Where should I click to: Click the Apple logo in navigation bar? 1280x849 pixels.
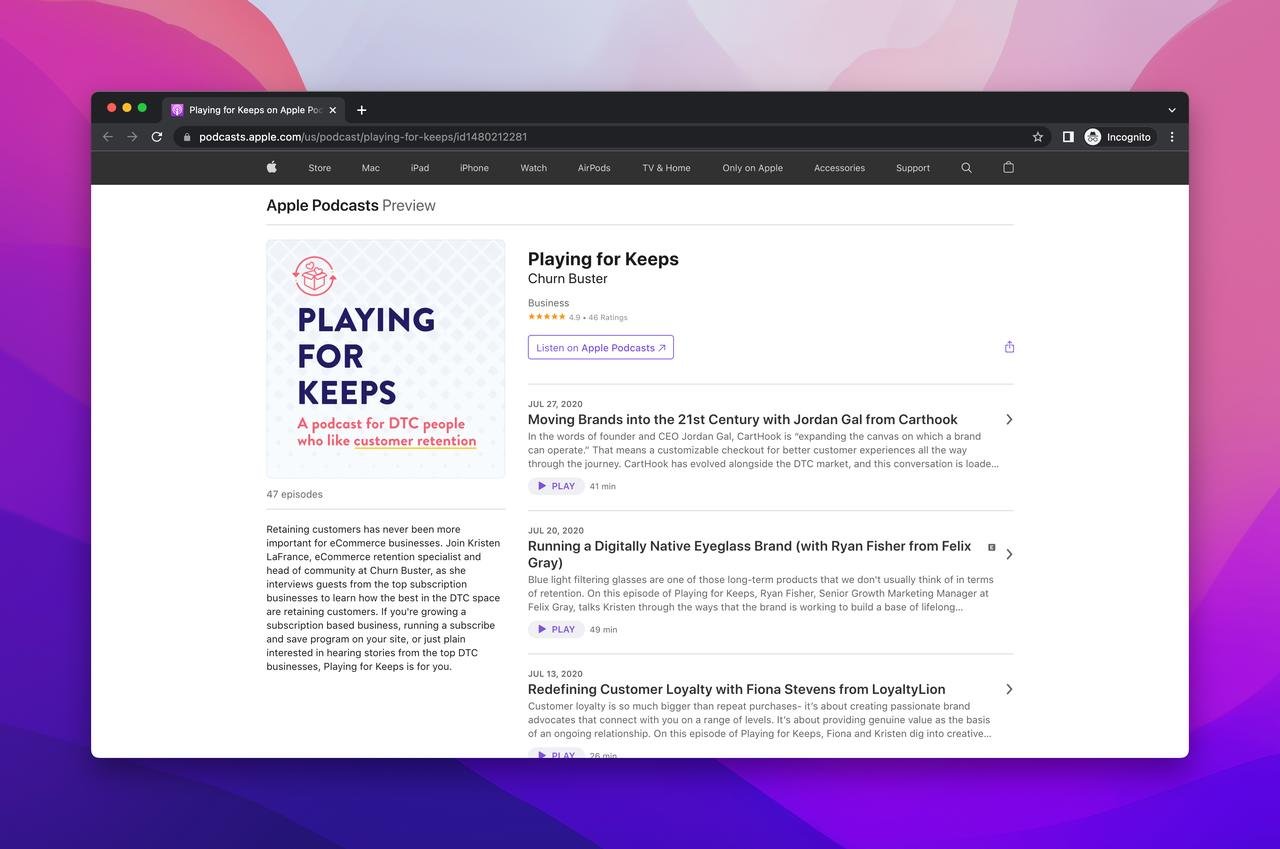271,168
